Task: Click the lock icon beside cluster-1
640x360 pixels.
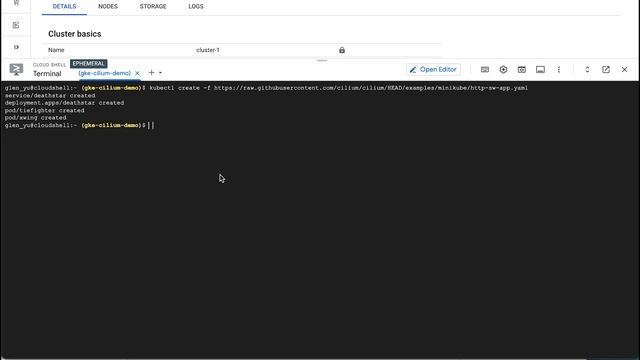Action: 342,50
